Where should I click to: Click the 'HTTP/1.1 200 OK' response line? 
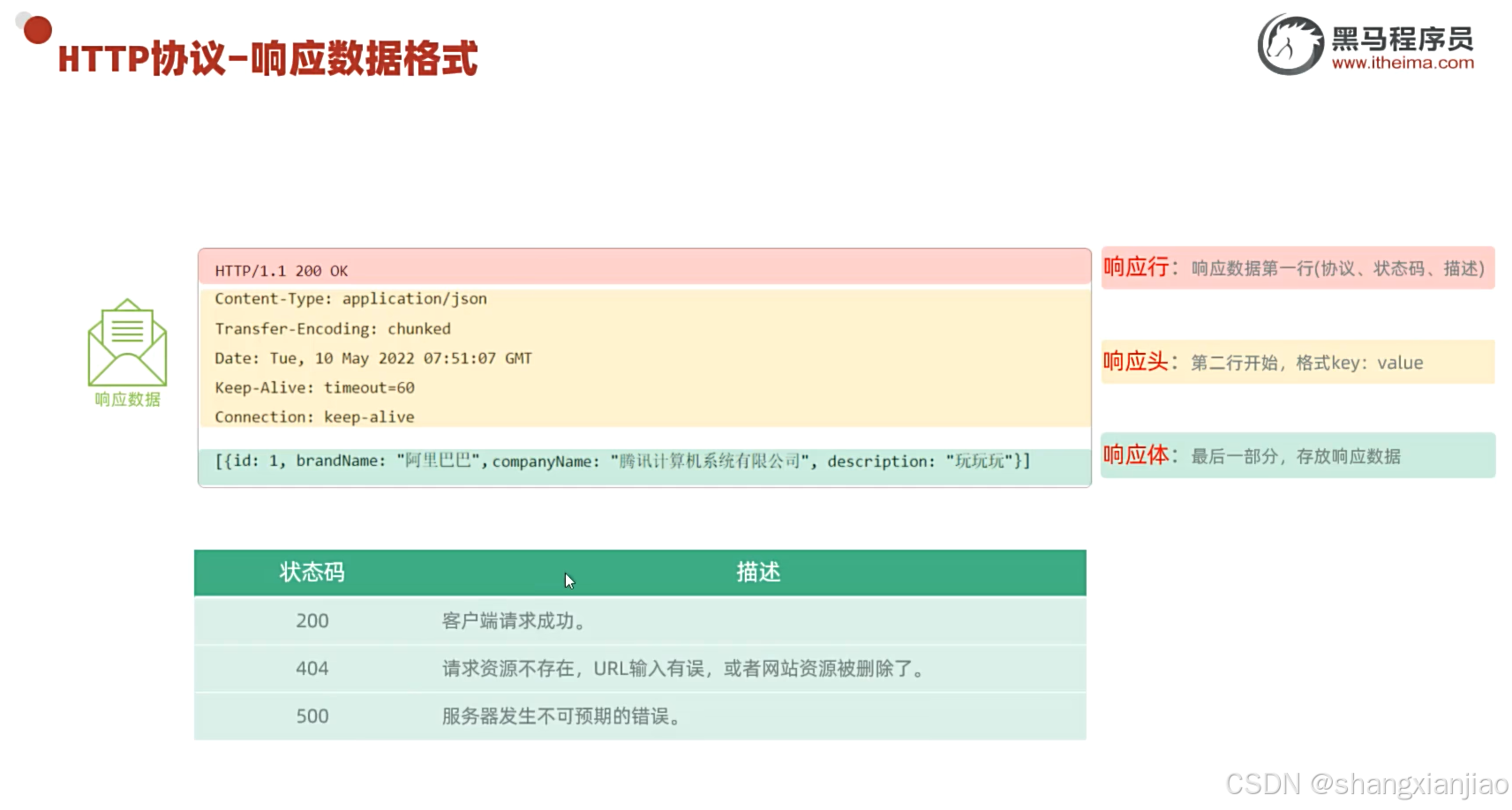coord(282,271)
